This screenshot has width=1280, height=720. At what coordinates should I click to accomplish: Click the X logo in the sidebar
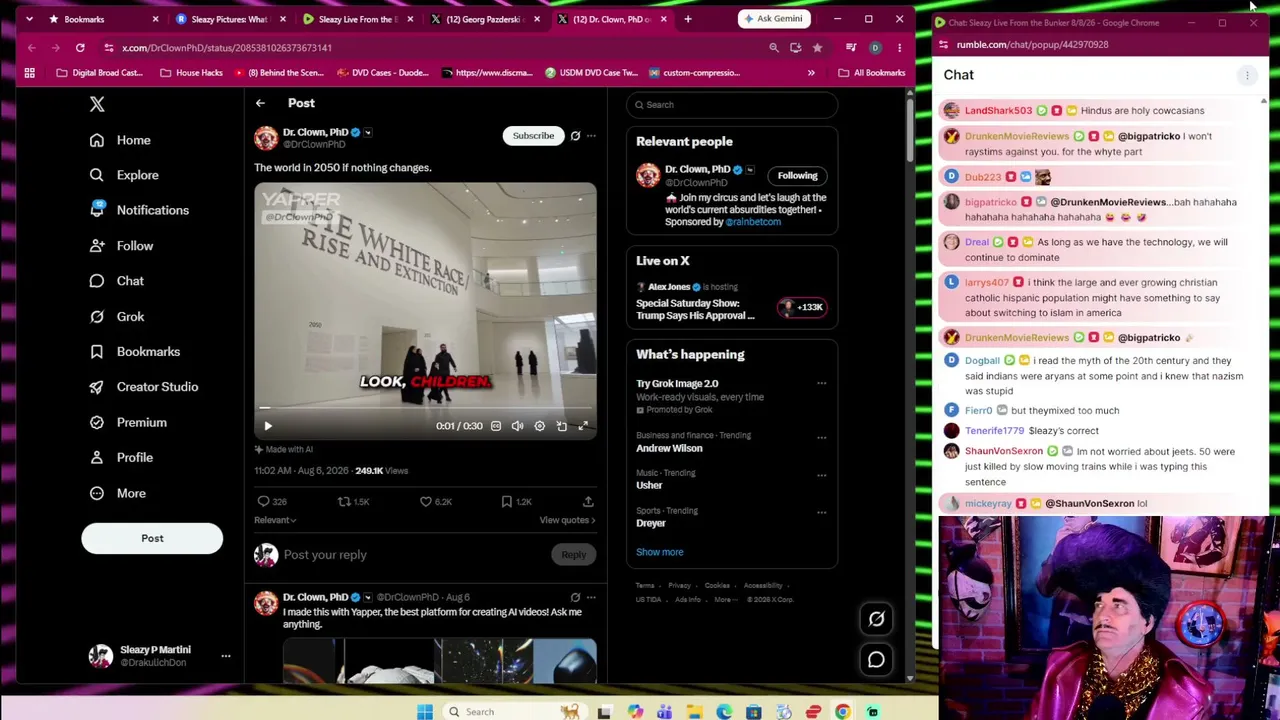point(97,104)
